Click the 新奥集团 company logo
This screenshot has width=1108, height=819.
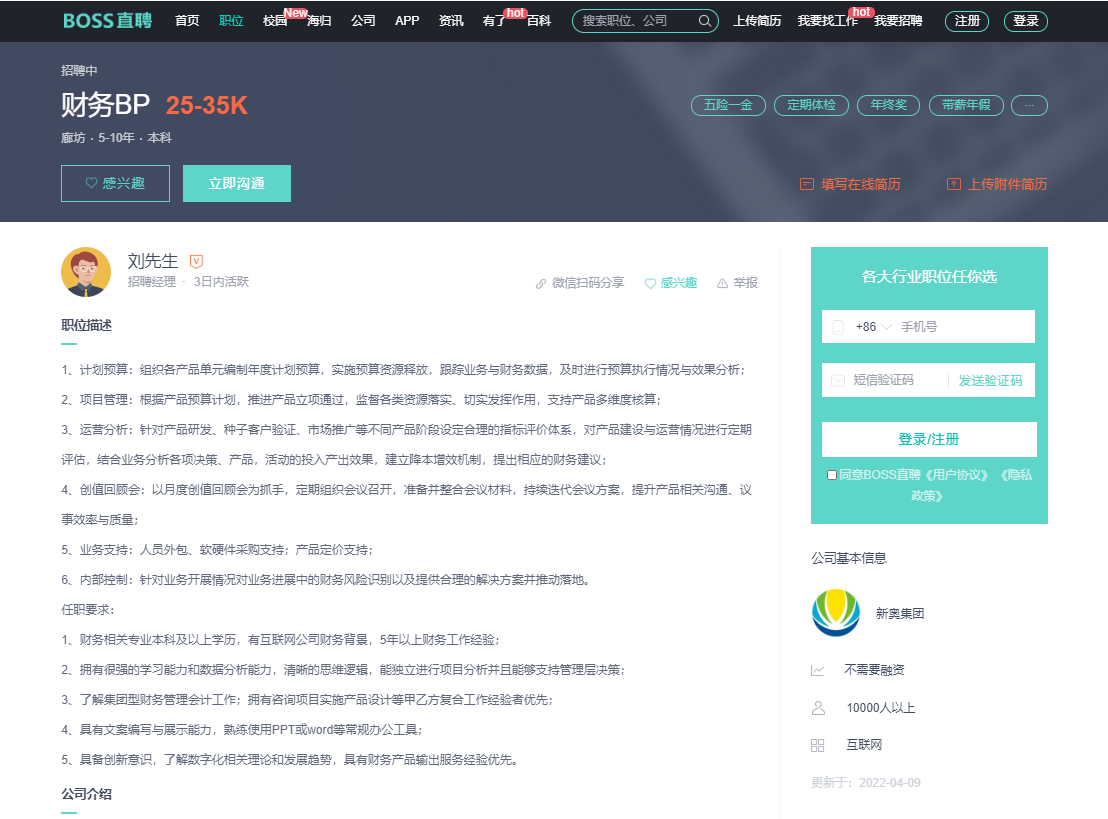tap(836, 613)
